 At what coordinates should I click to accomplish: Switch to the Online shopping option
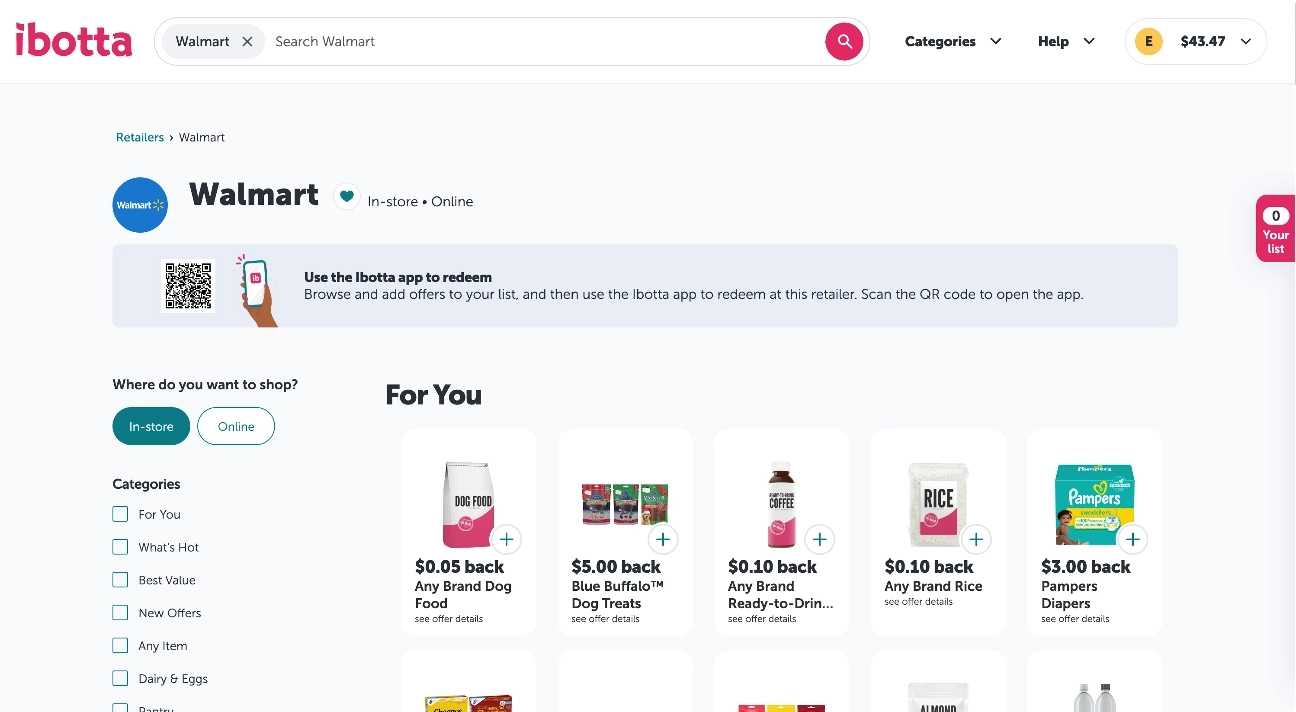pos(236,426)
